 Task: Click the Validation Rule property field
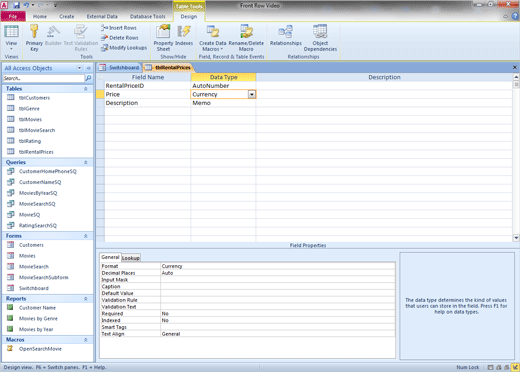(x=278, y=300)
